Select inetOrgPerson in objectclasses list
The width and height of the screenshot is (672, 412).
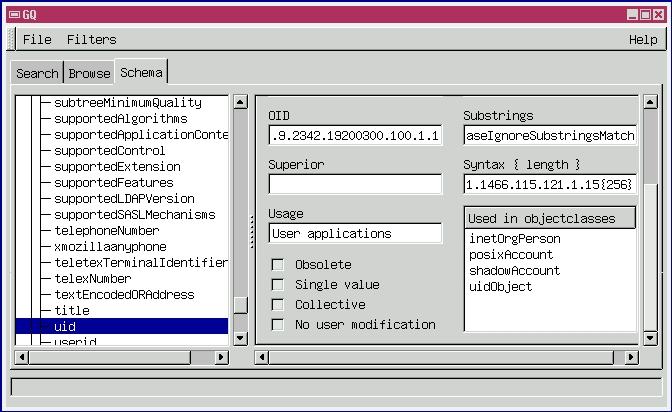(514, 239)
